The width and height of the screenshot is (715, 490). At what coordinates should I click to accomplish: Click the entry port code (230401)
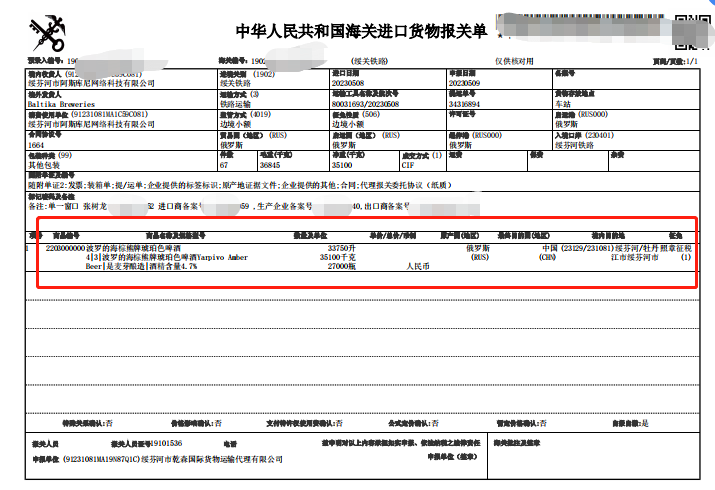[599, 135]
